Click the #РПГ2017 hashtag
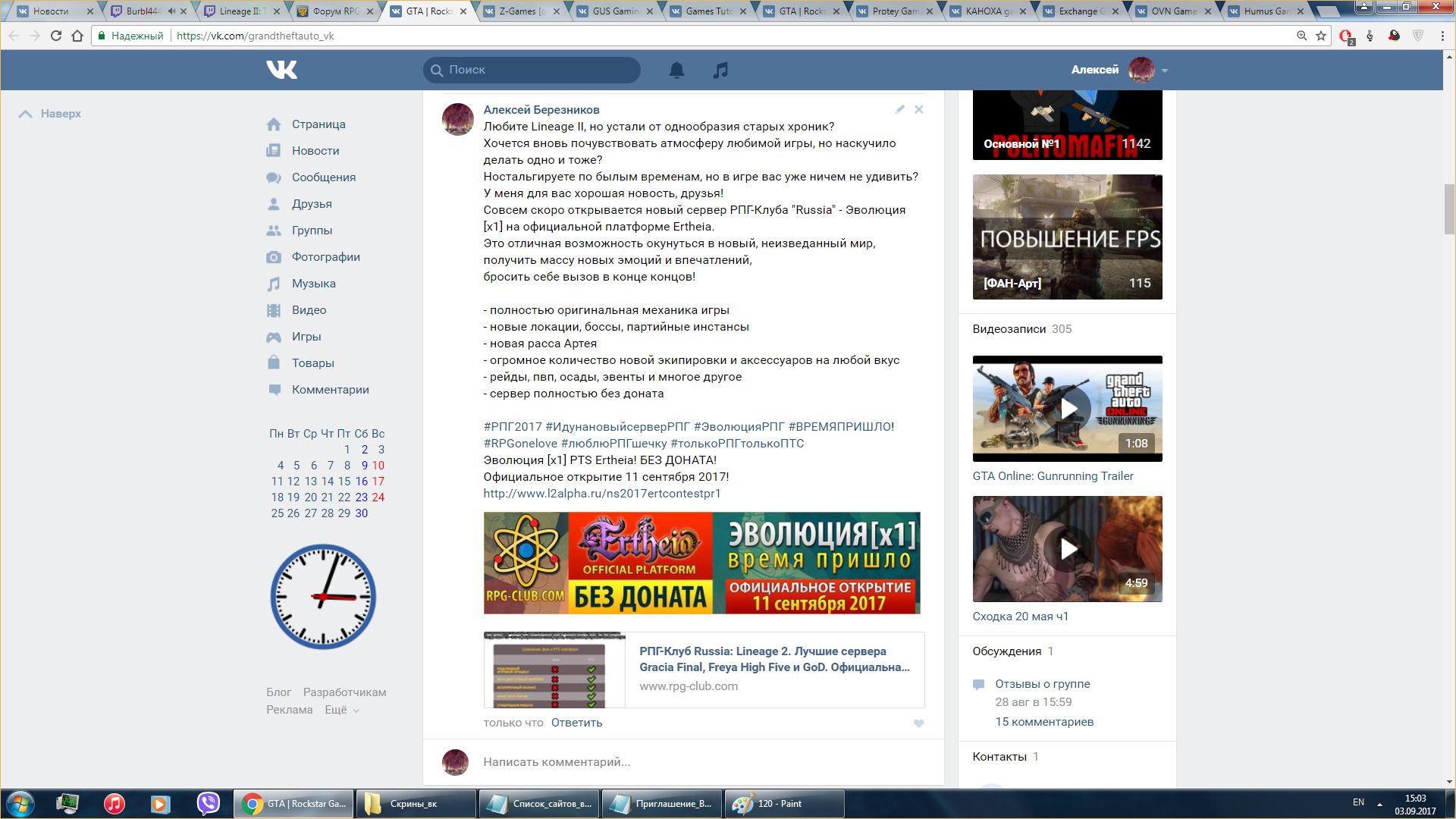 [513, 427]
